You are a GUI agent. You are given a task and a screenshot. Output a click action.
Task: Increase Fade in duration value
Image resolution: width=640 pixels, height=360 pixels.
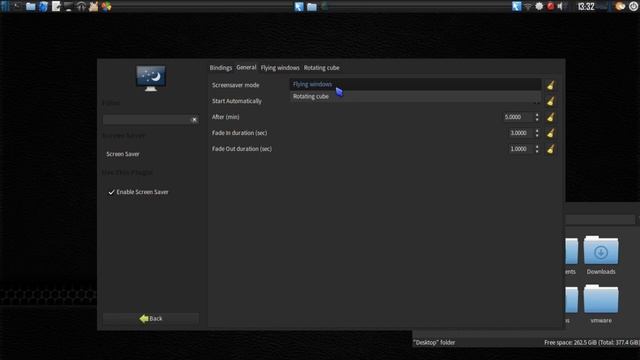tap(537, 131)
